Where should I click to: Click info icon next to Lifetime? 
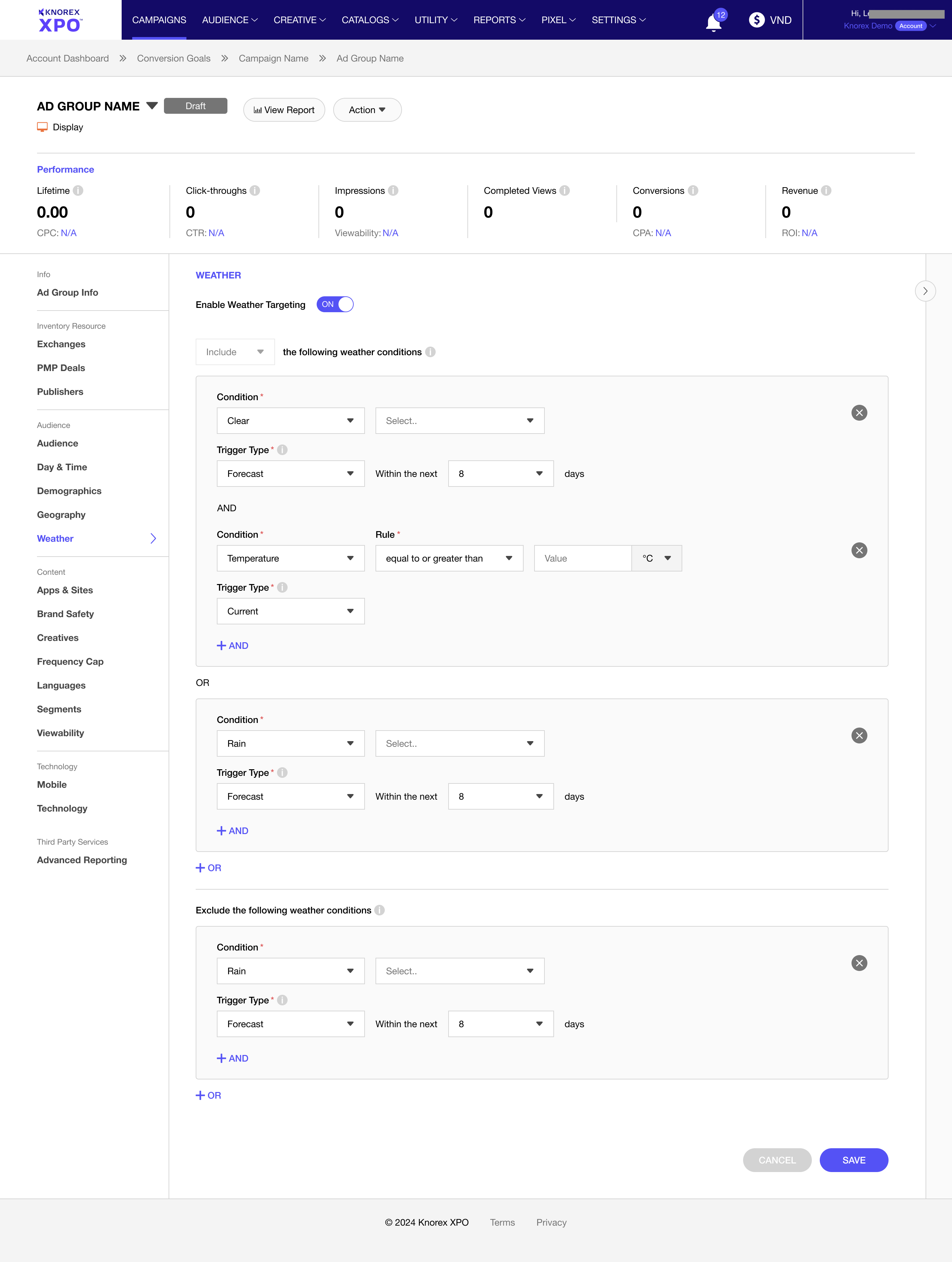point(78,190)
